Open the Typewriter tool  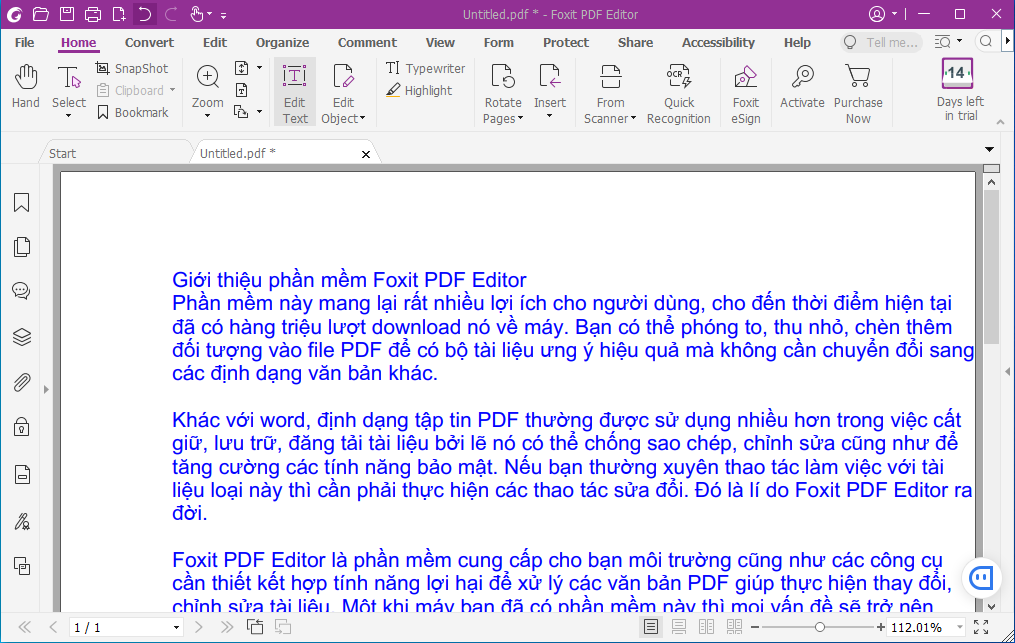click(x=426, y=68)
